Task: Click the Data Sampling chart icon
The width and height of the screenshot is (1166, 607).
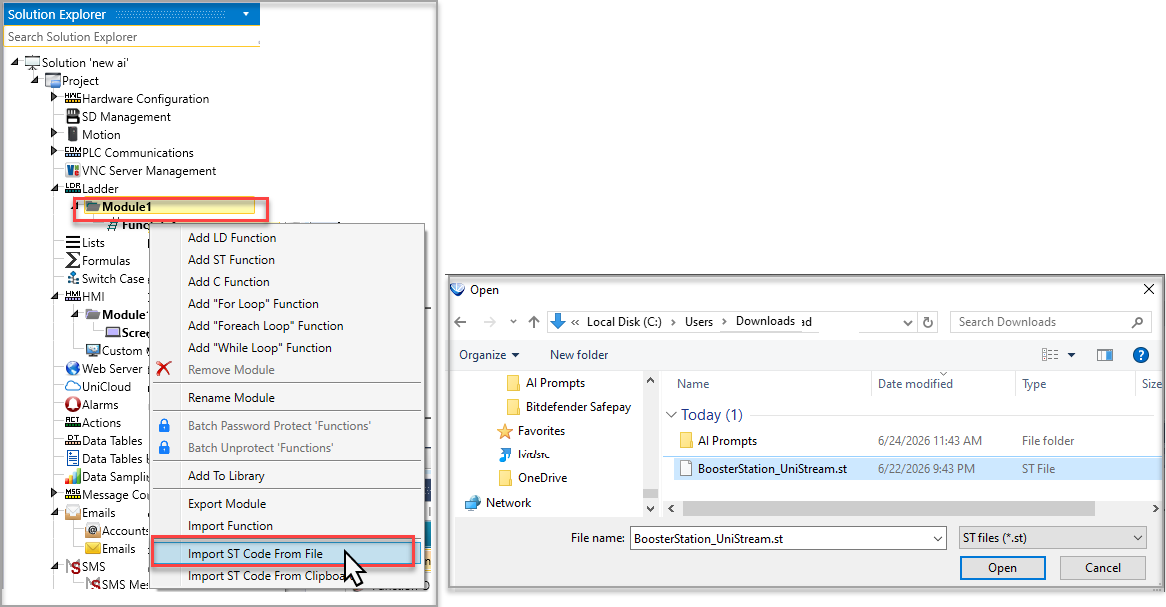Action: point(72,476)
